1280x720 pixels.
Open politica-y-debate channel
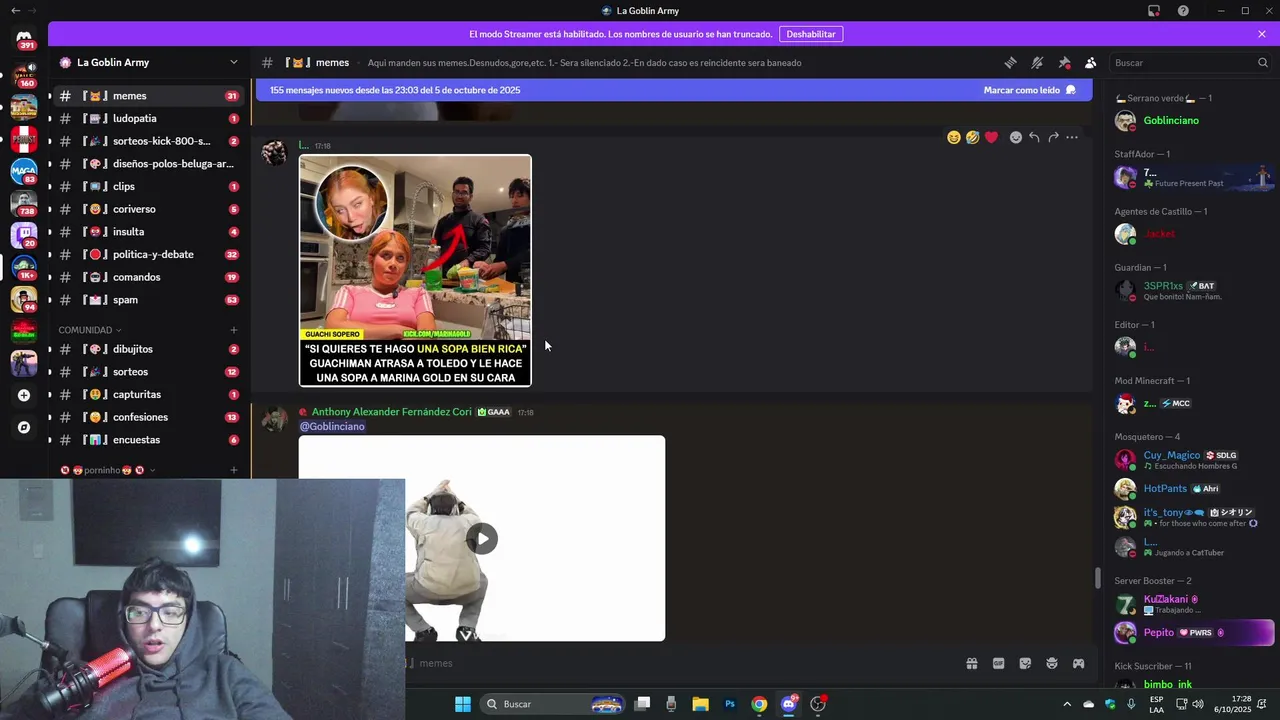[148, 254]
